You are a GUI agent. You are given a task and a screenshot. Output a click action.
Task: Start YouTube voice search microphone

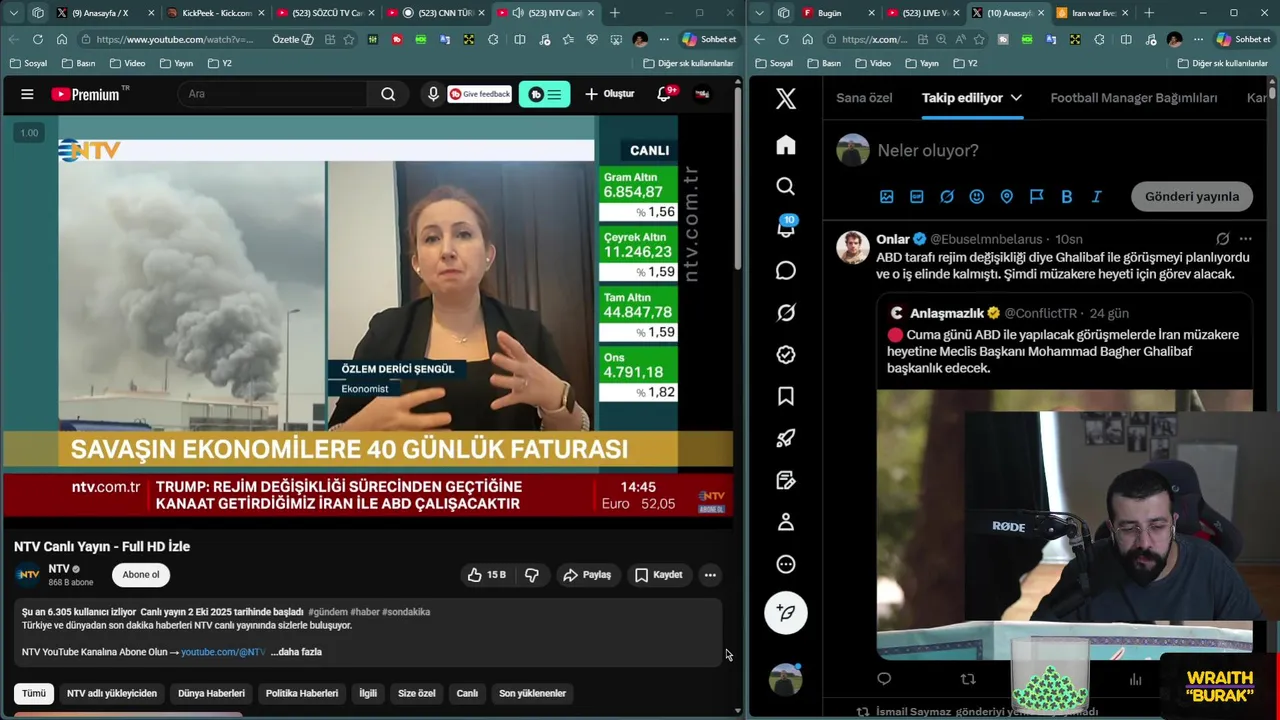pos(433,94)
